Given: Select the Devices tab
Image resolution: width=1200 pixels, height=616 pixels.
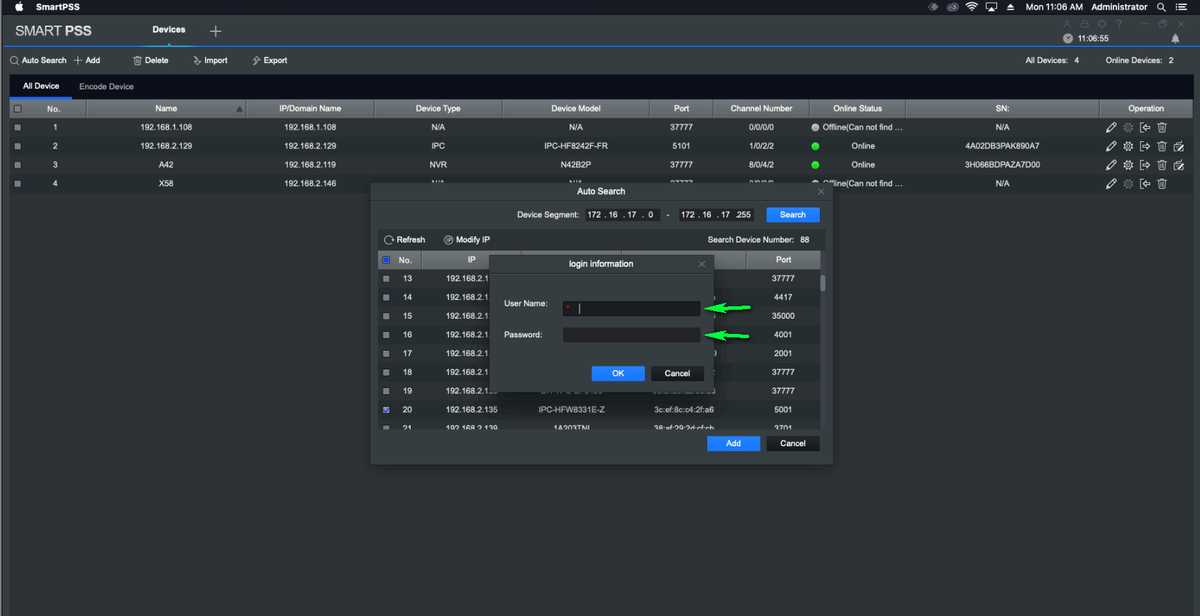Looking at the screenshot, I should tap(168, 30).
